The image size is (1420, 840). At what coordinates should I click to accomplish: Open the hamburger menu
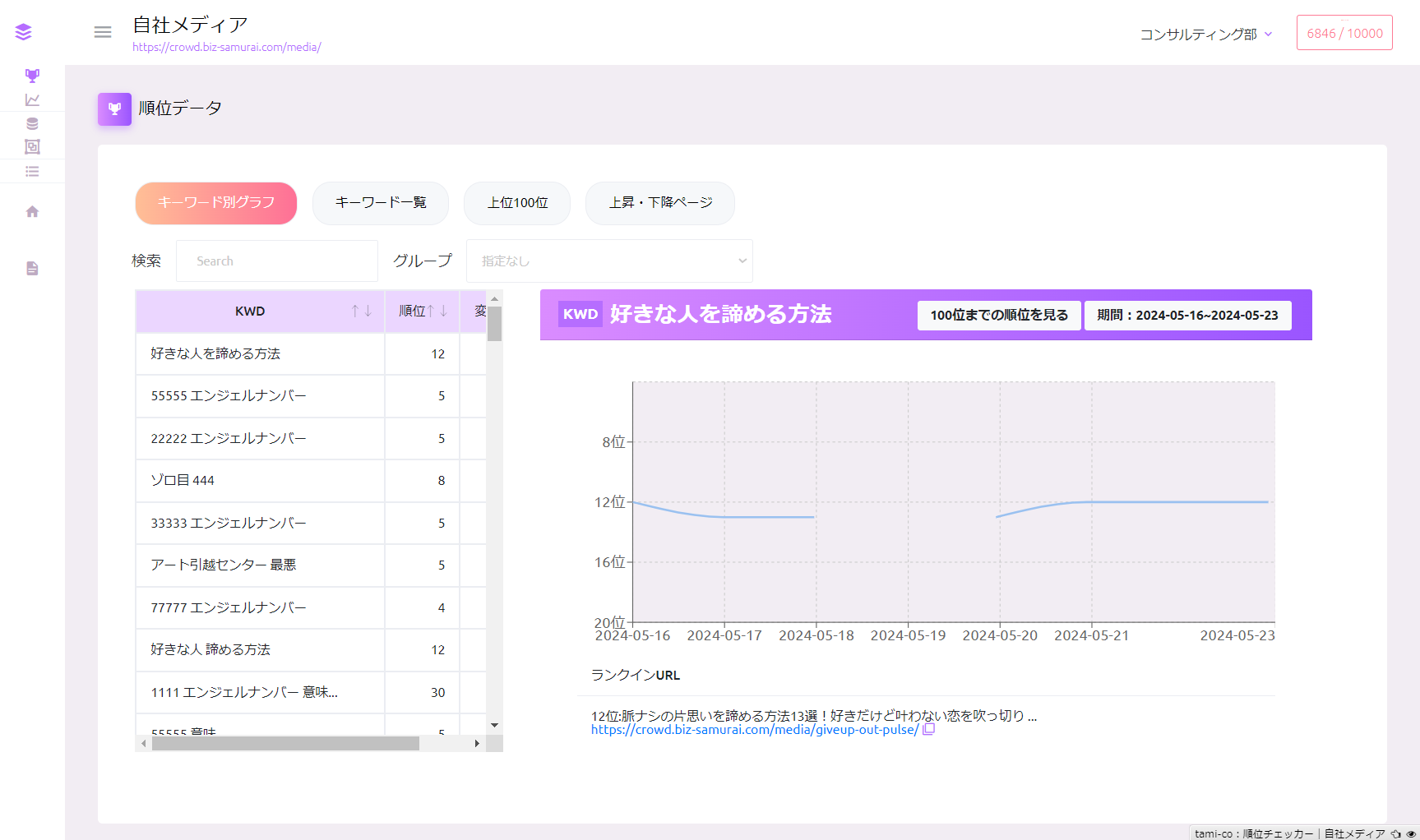tap(103, 32)
